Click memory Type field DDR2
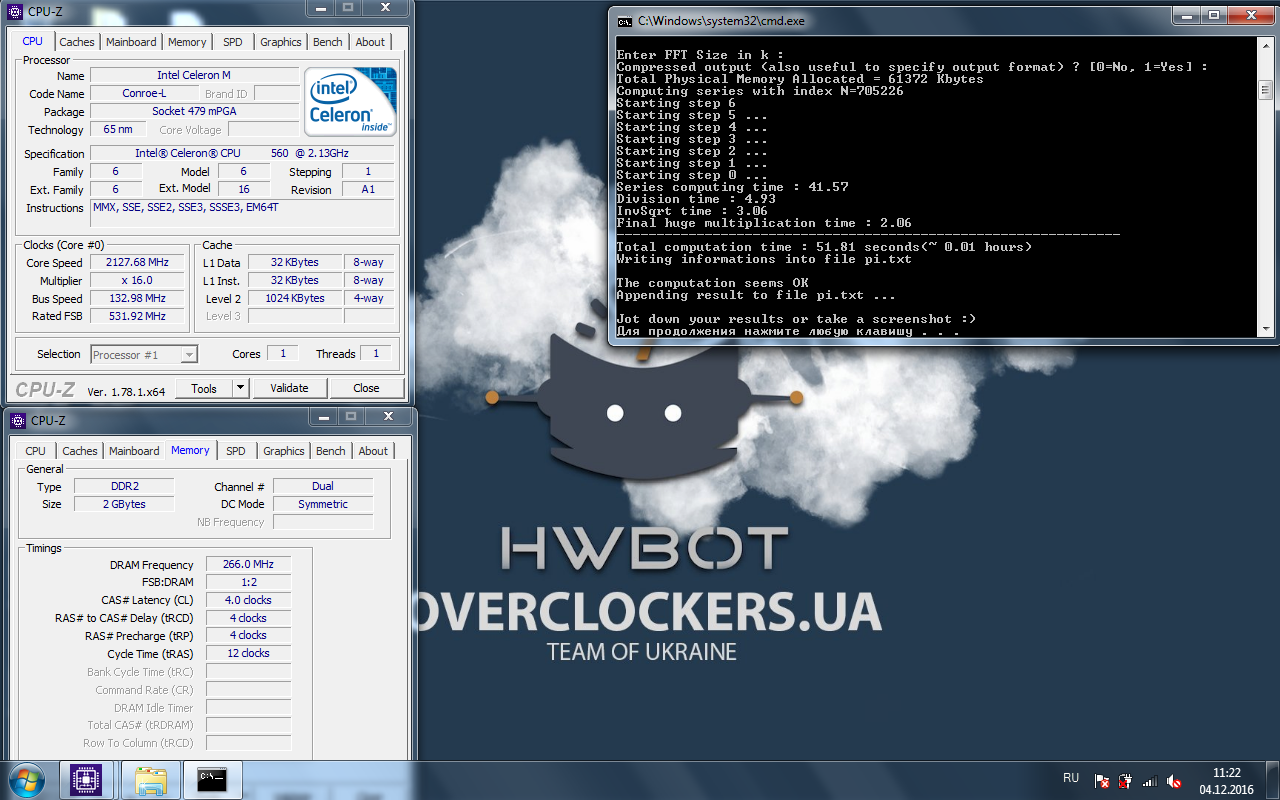Screen dimensions: 1280x800 [x=124, y=486]
